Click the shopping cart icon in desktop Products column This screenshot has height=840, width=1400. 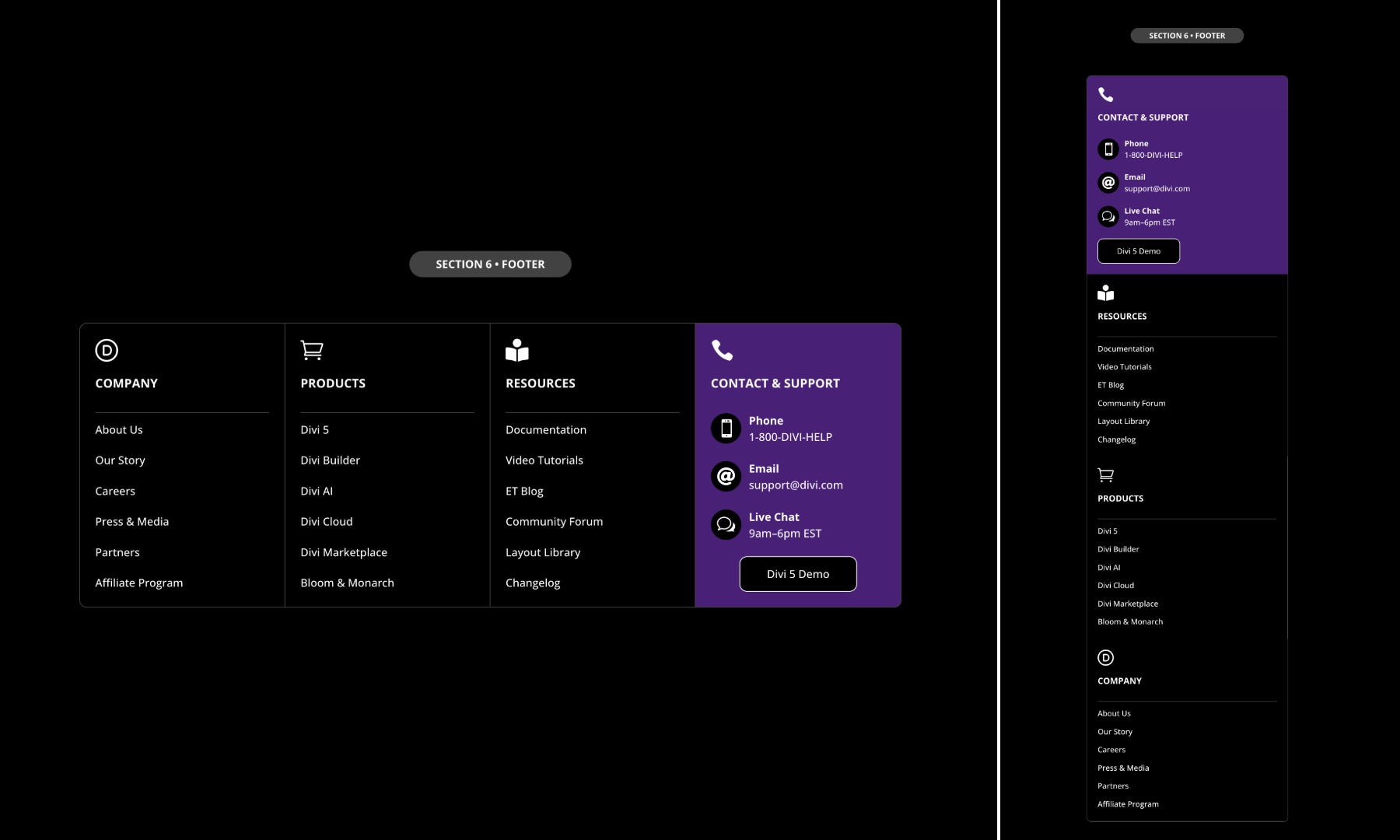[x=312, y=350]
